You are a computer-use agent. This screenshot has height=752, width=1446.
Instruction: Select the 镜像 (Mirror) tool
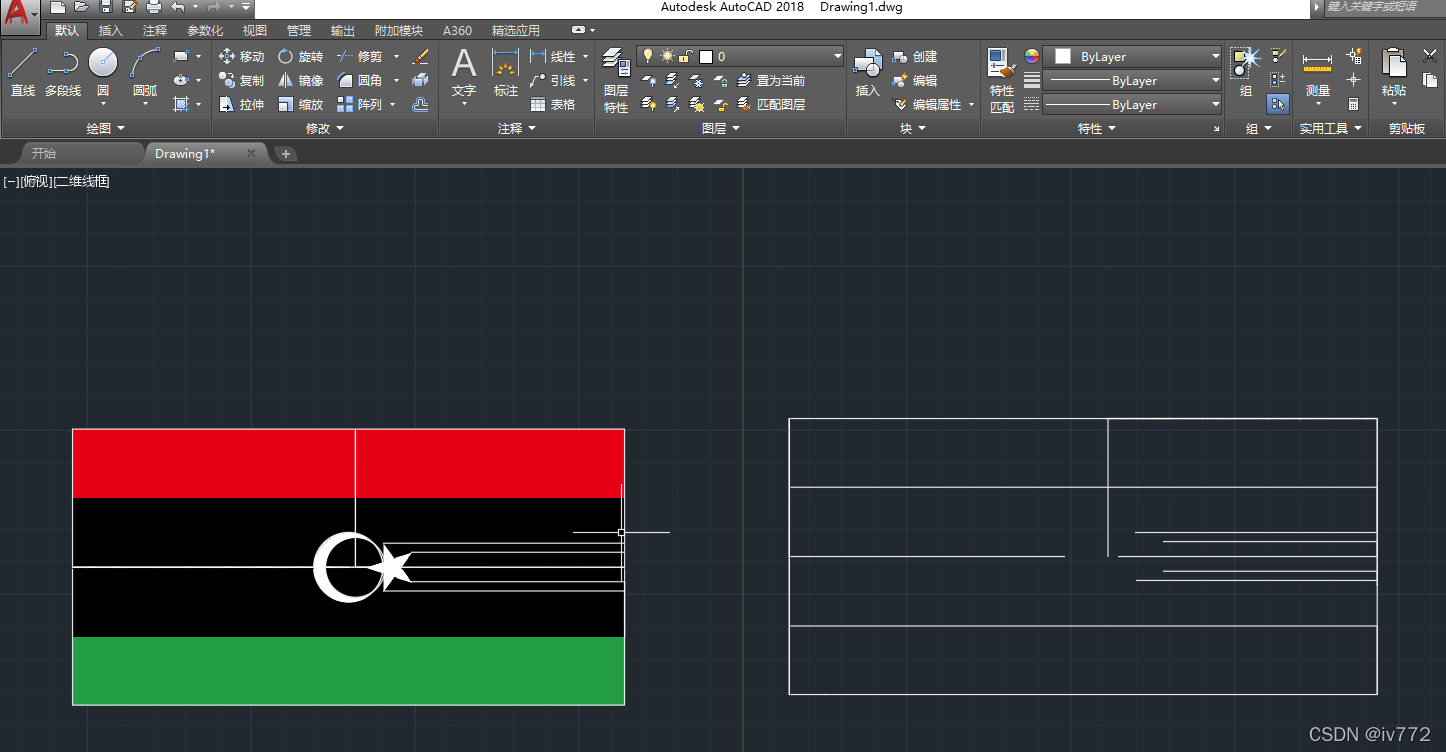point(300,80)
